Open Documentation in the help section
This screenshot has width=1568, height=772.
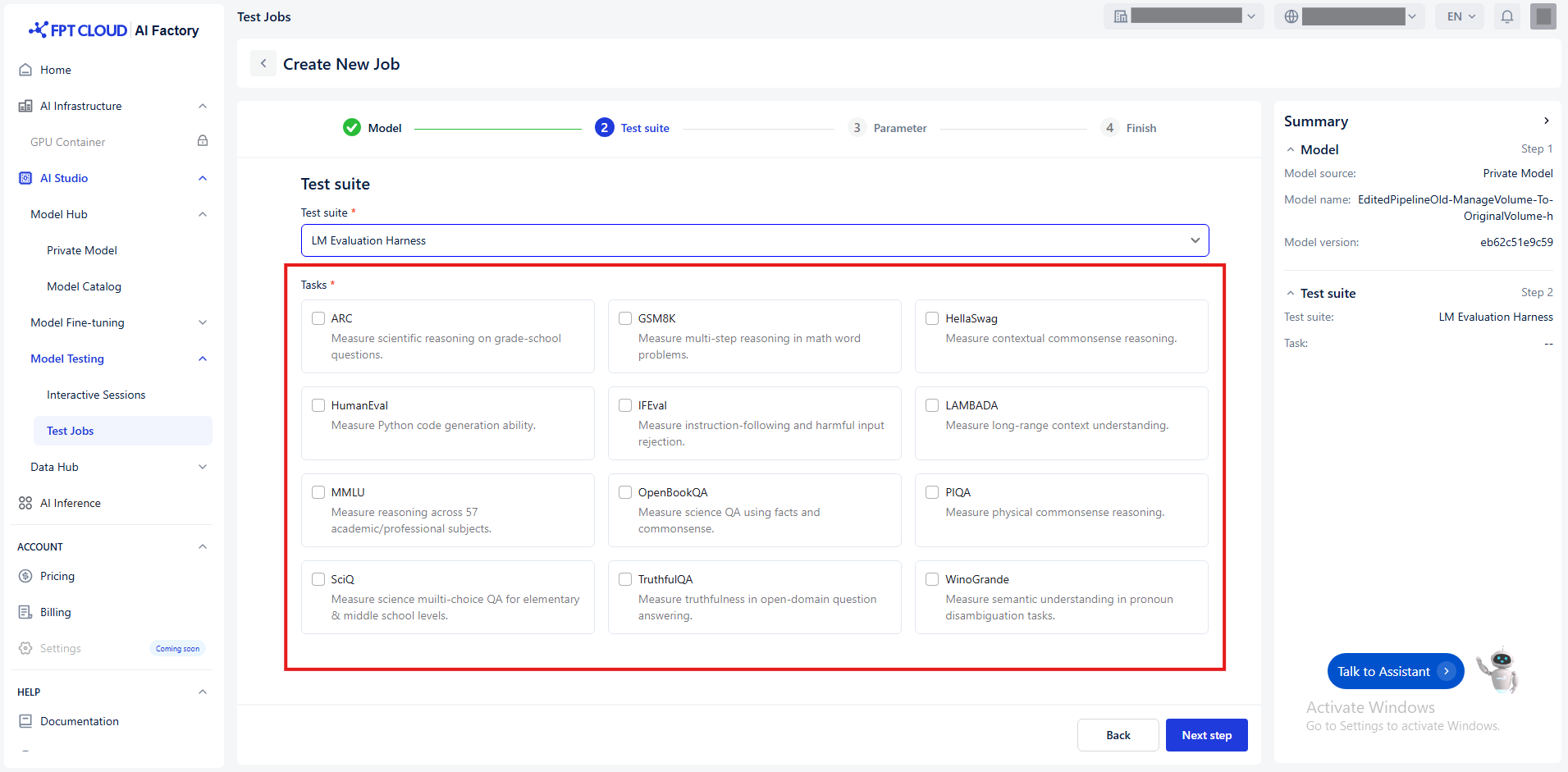79,721
